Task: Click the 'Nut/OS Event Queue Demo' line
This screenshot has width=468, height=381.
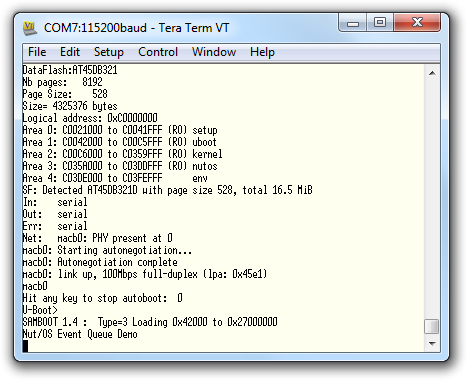Action: tap(80, 334)
